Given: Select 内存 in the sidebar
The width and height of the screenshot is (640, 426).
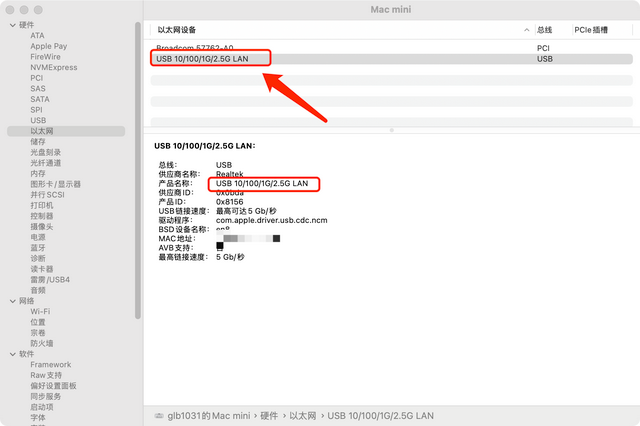Looking at the screenshot, I should (38, 173).
